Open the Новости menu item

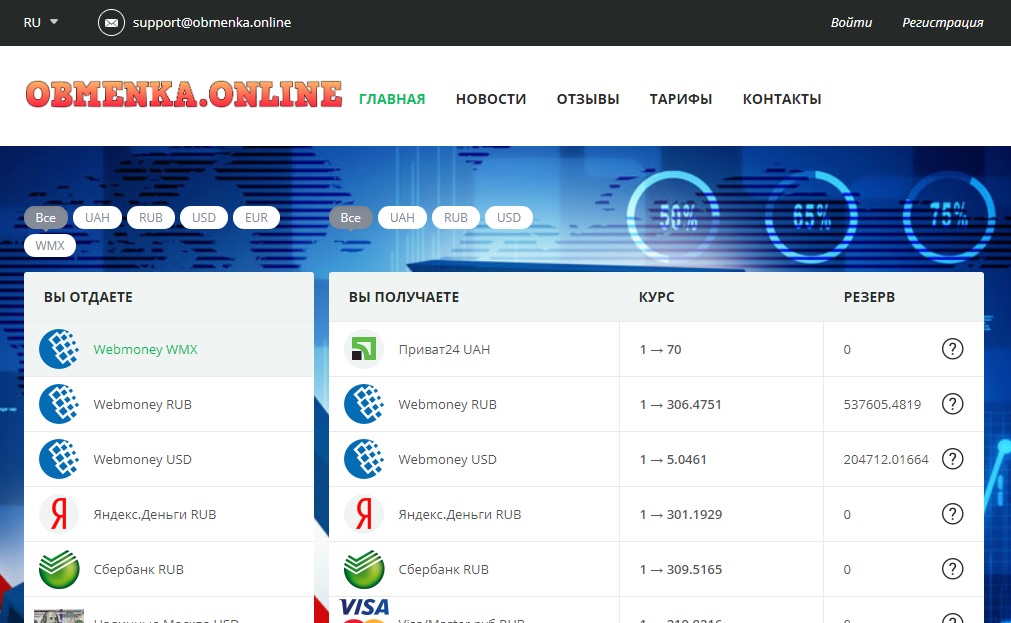[490, 99]
